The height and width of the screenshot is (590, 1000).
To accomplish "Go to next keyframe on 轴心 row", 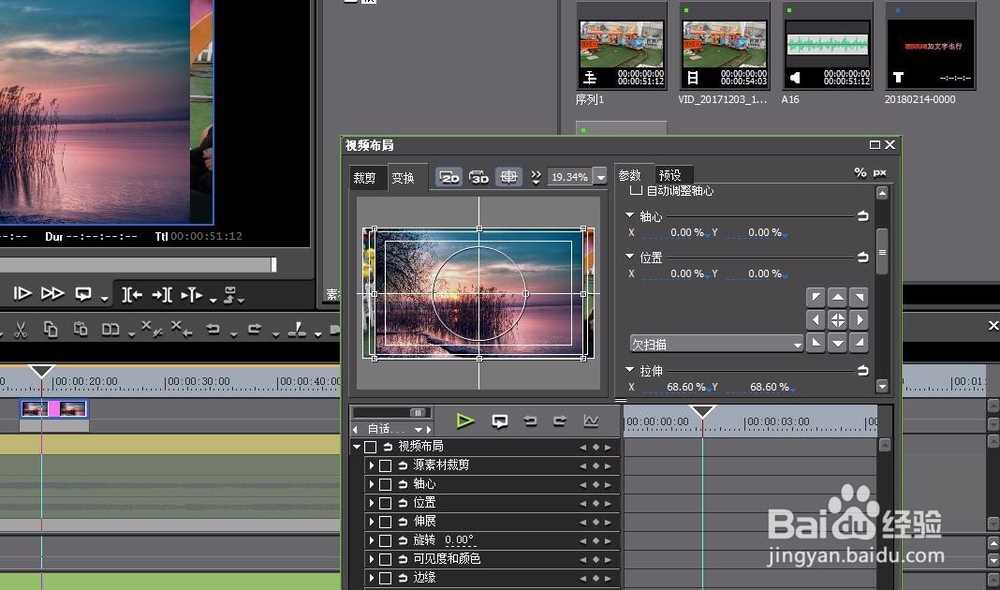I will tap(608, 485).
